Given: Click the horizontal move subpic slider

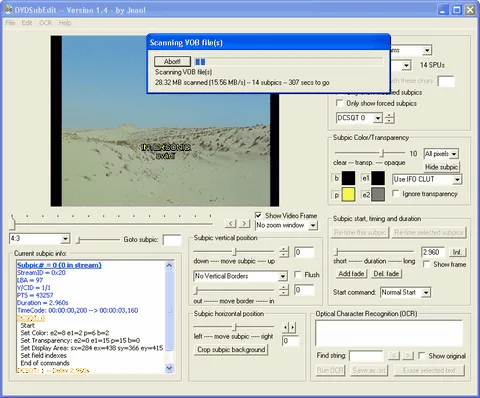Looking at the screenshot, I should 235,327.
